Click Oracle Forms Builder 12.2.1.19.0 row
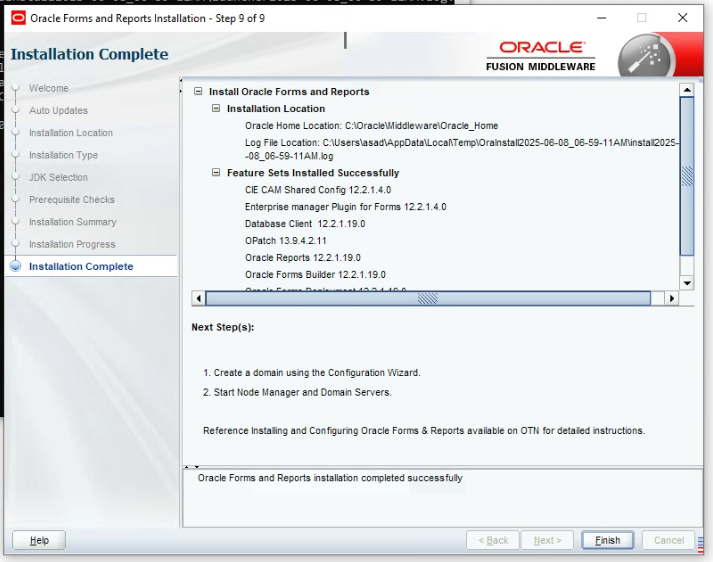The height and width of the screenshot is (562, 713). pyautogui.click(x=315, y=275)
